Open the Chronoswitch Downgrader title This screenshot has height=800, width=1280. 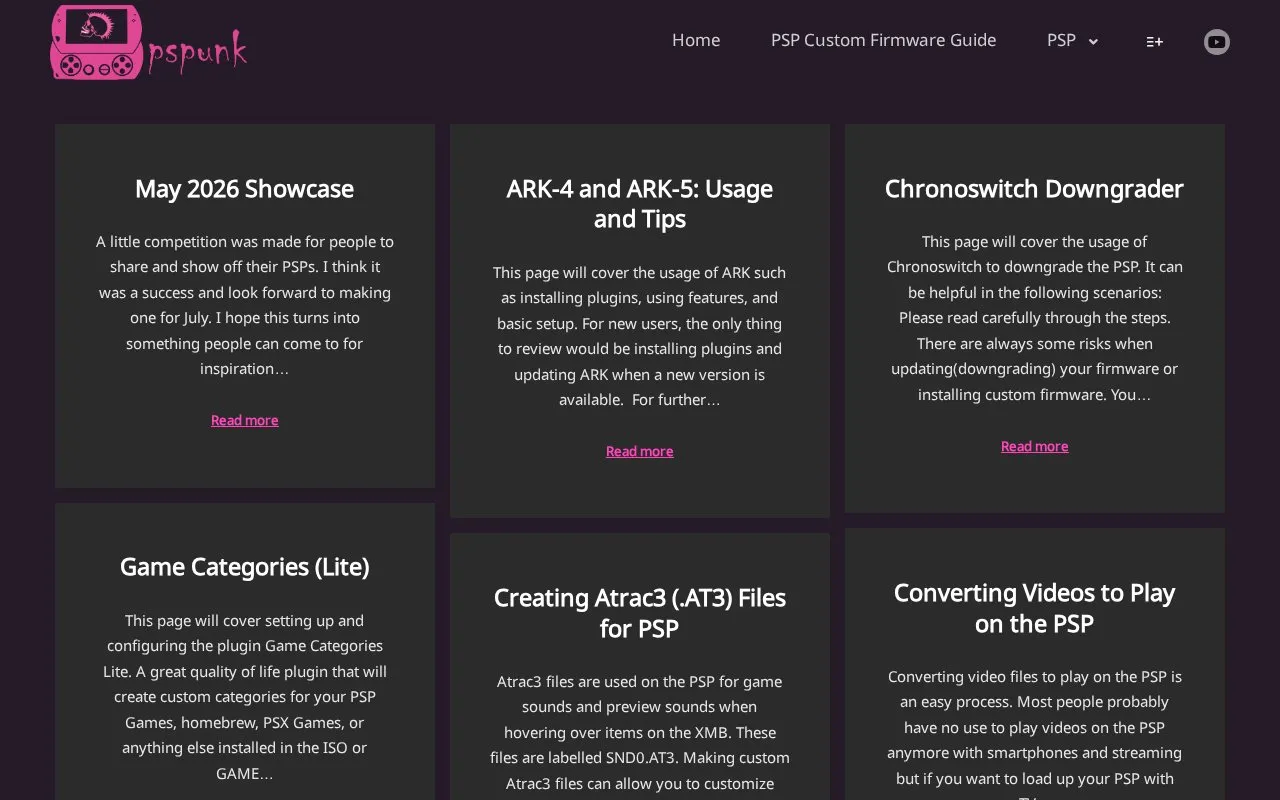click(1035, 189)
